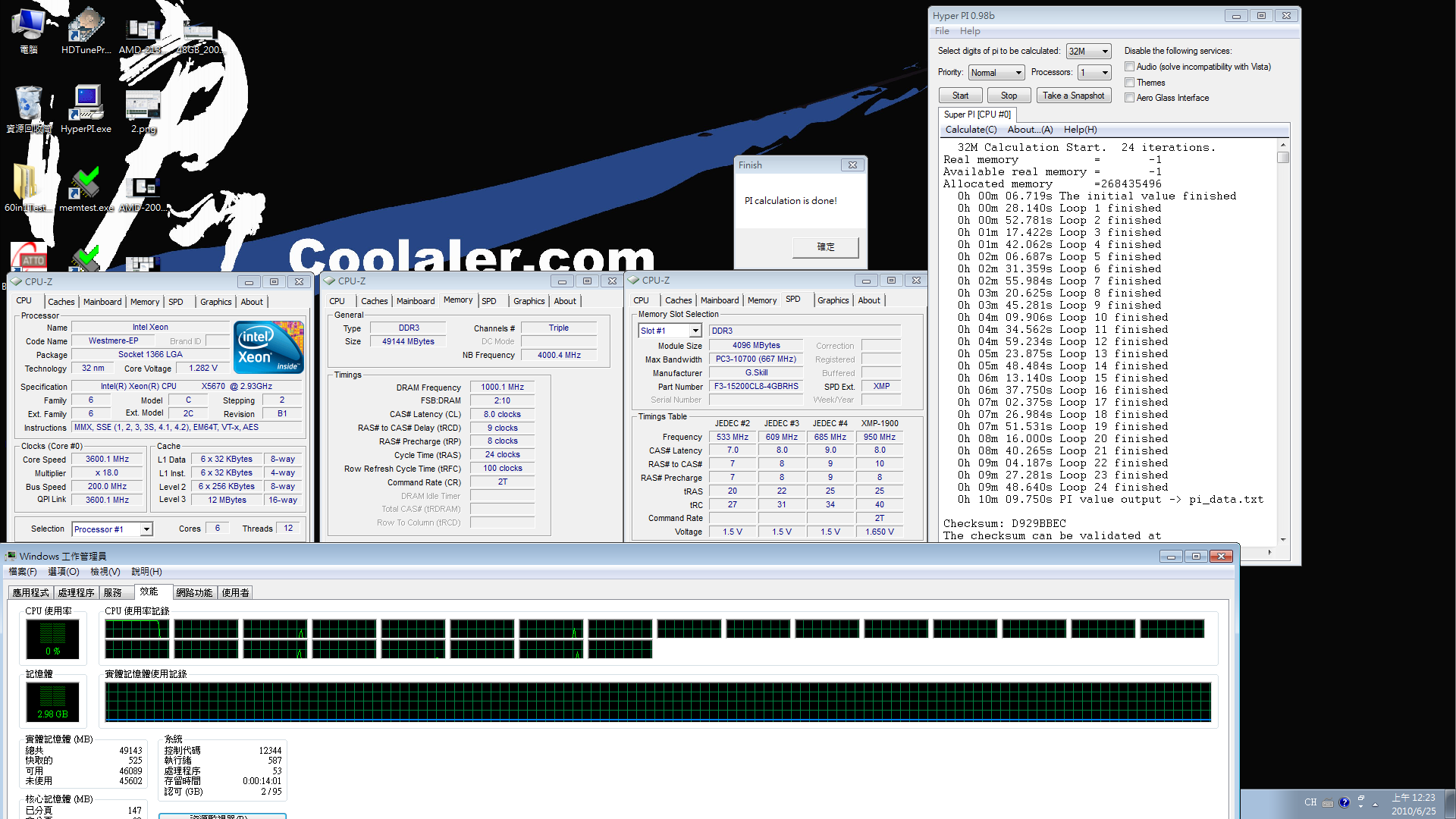Switch to Mainboard tab in Memory CPU-Z window

click(416, 301)
